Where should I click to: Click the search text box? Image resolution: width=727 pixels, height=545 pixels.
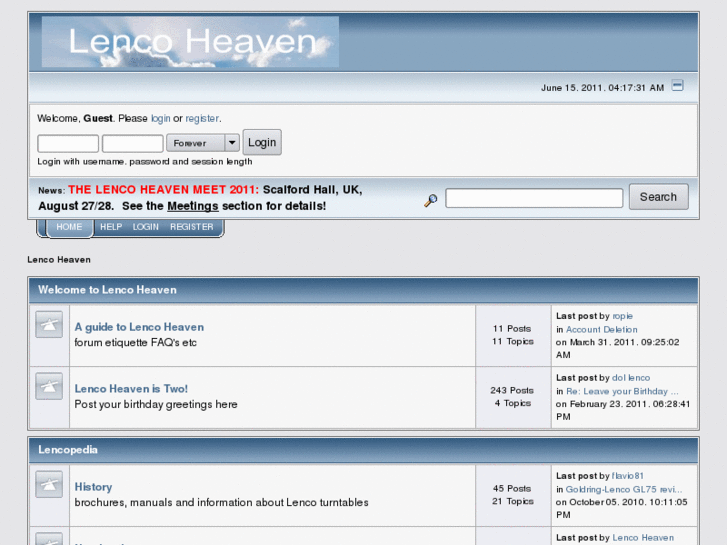[x=534, y=198]
